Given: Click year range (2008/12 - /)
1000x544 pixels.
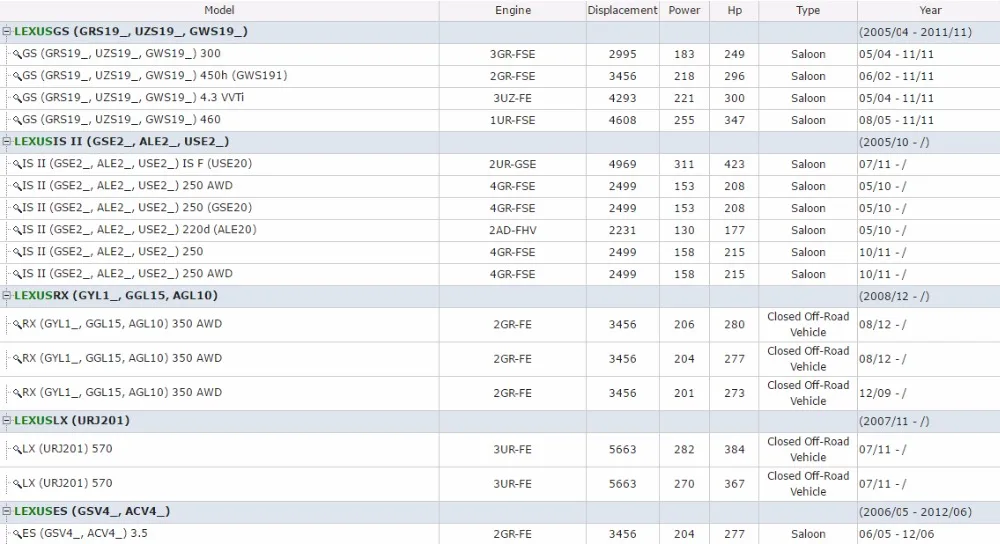Looking at the screenshot, I should click(x=894, y=297).
